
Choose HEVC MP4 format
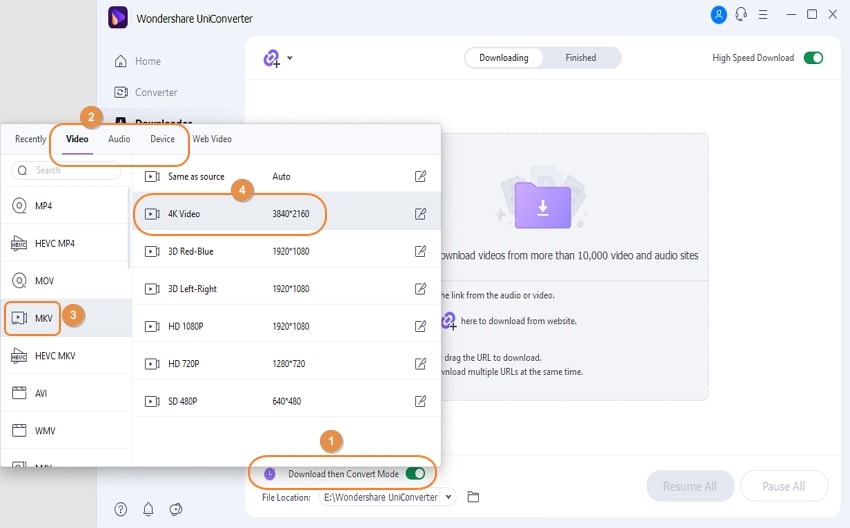point(65,243)
